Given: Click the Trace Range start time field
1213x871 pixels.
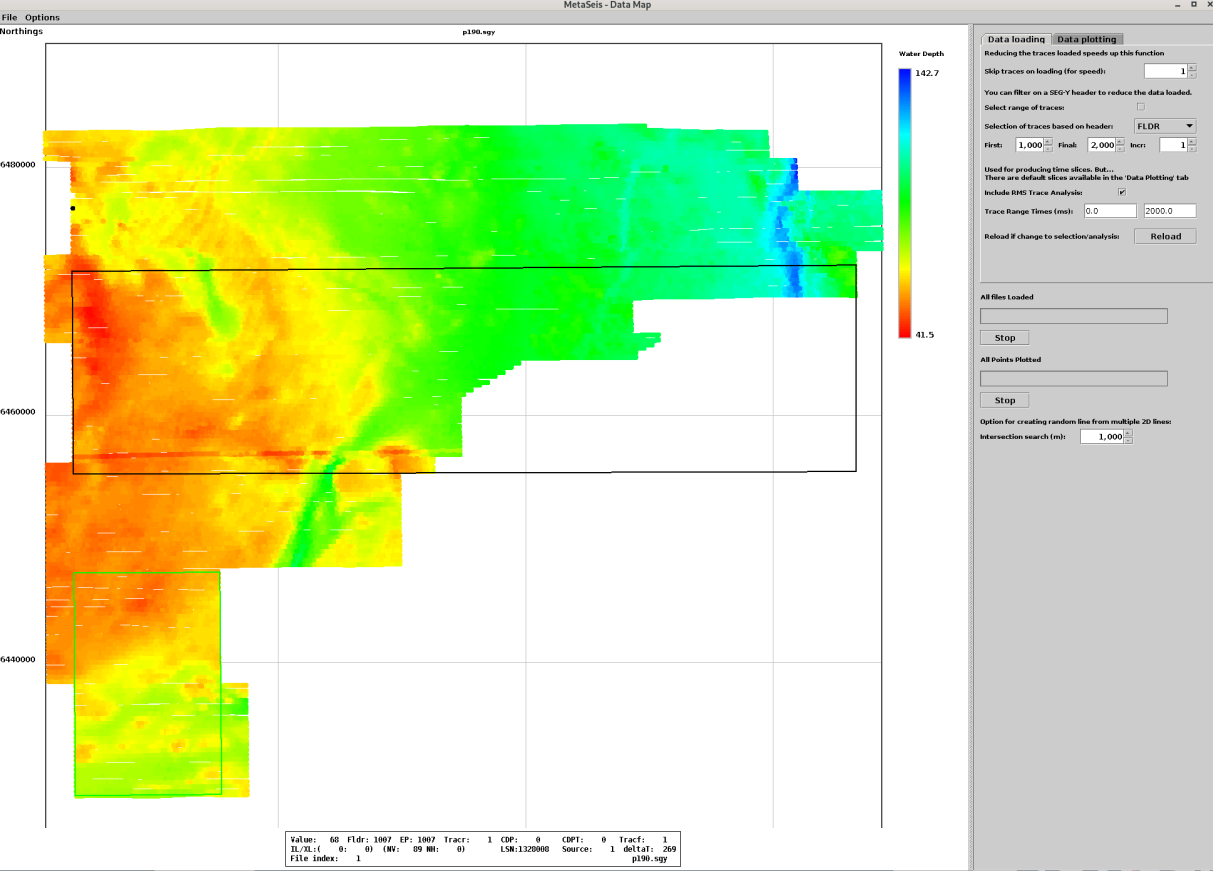Looking at the screenshot, I should (1110, 211).
